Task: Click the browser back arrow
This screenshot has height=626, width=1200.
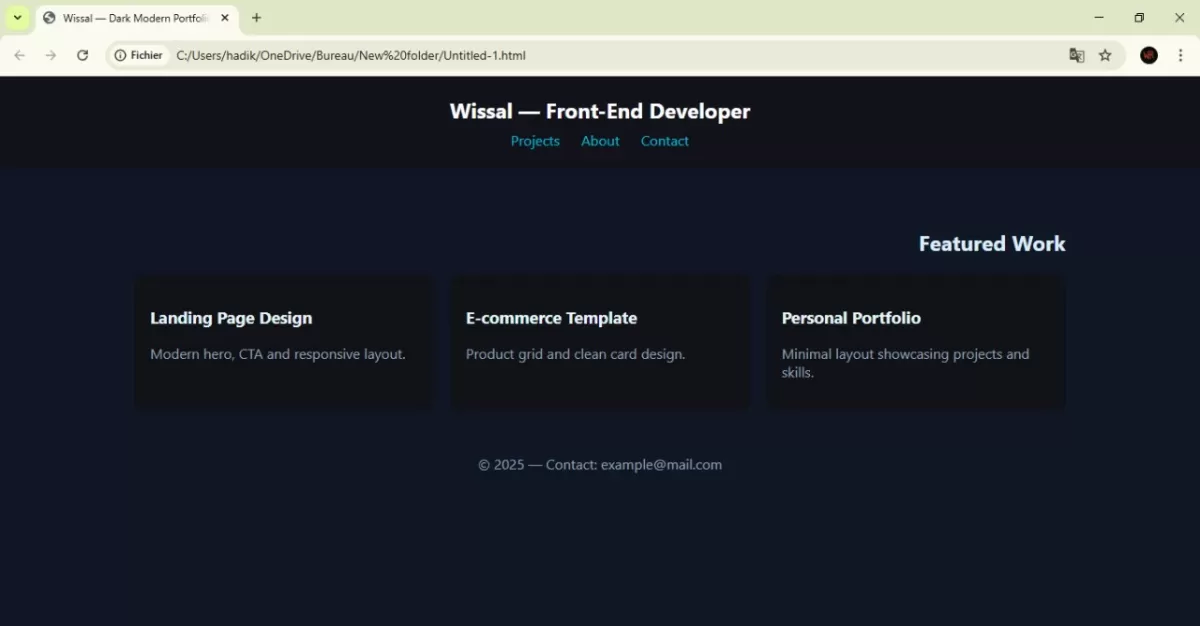Action: 20,55
